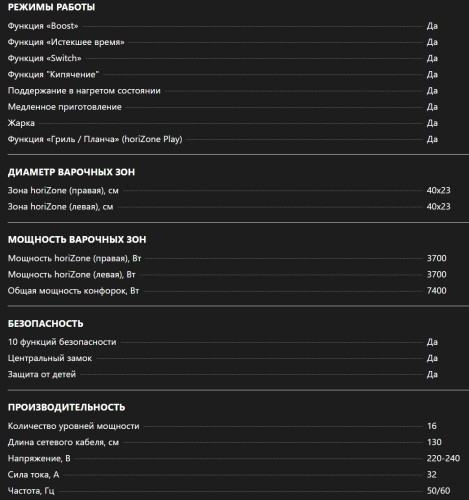Click the БЕЗОПАСНОСТЬ section heading

(x=46, y=323)
